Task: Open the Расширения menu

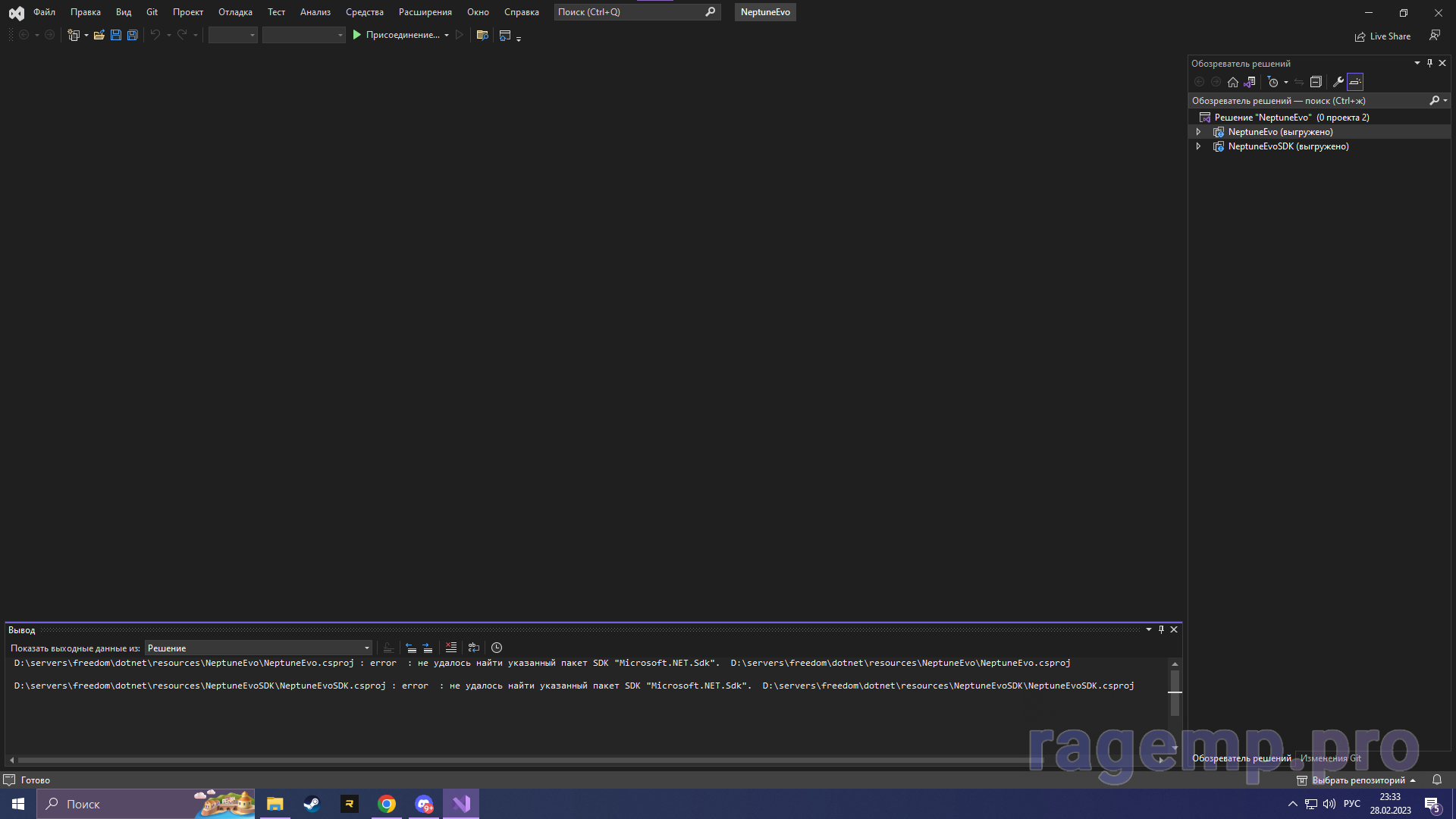Action: [x=425, y=12]
